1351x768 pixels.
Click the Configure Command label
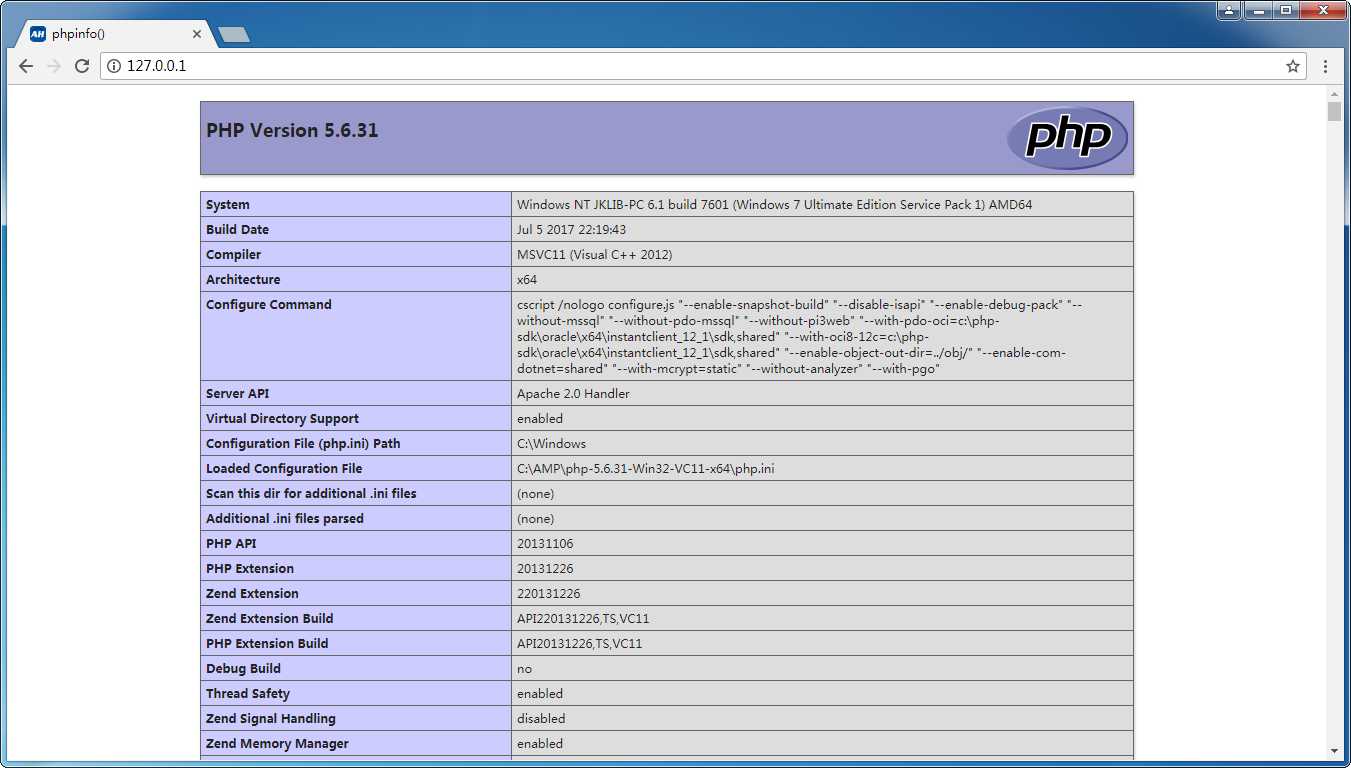click(268, 305)
